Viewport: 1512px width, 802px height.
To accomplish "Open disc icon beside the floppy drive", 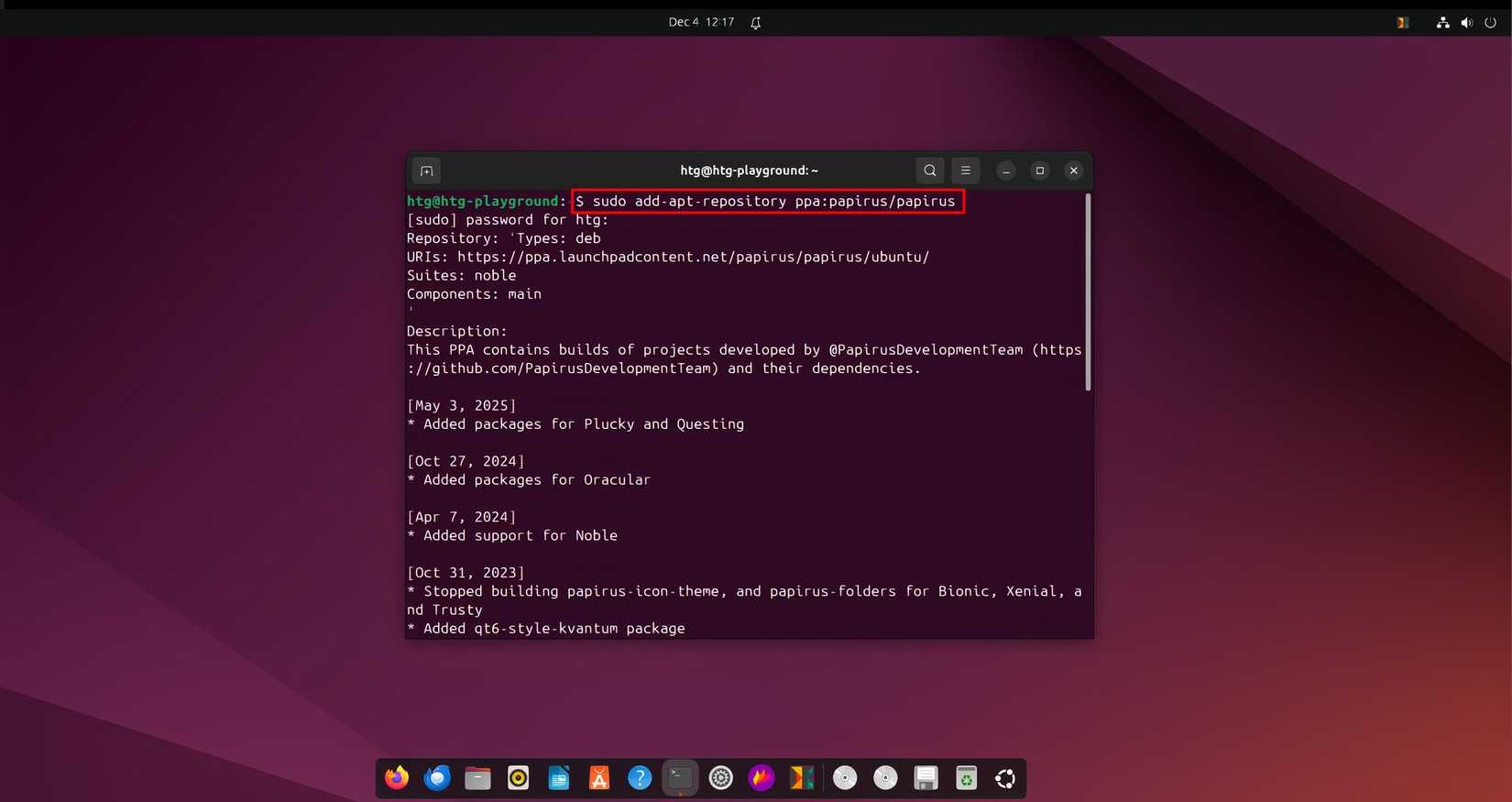I will pyautogui.click(x=885, y=778).
